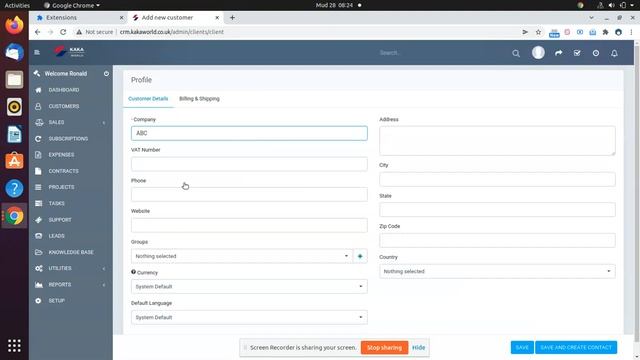Toggle the sidebar hamburger menu
640x360 pixels.
click(37, 52)
